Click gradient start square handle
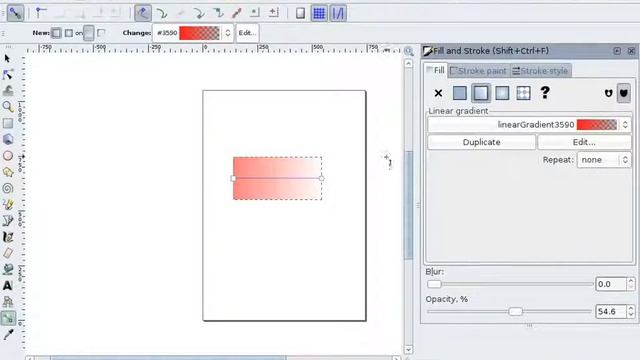The width and height of the screenshot is (640, 360). pos(233,178)
